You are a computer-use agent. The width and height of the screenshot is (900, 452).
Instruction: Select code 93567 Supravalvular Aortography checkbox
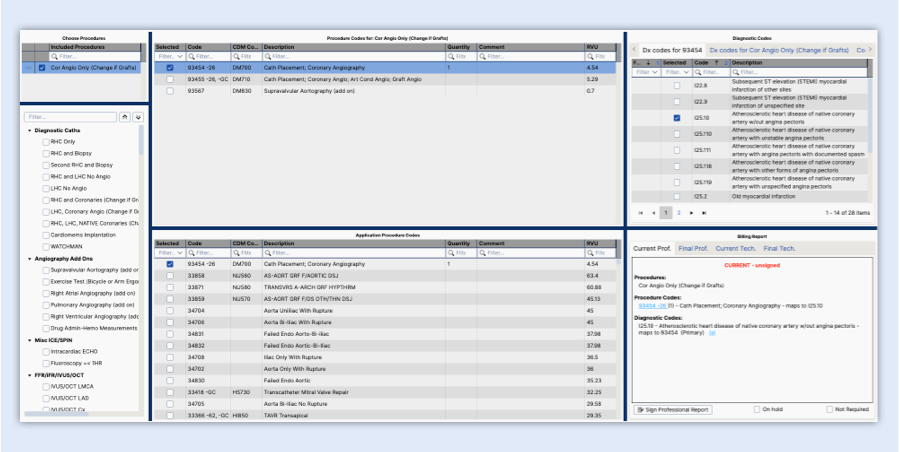pyautogui.click(x=169, y=90)
